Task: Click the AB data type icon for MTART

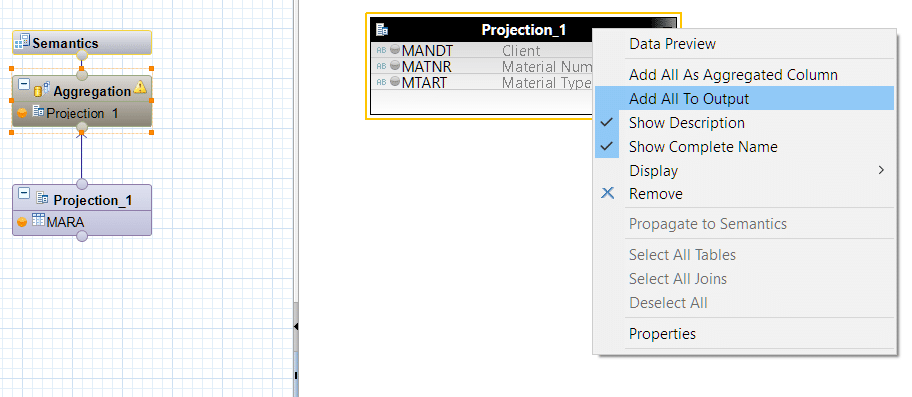Action: (382, 83)
